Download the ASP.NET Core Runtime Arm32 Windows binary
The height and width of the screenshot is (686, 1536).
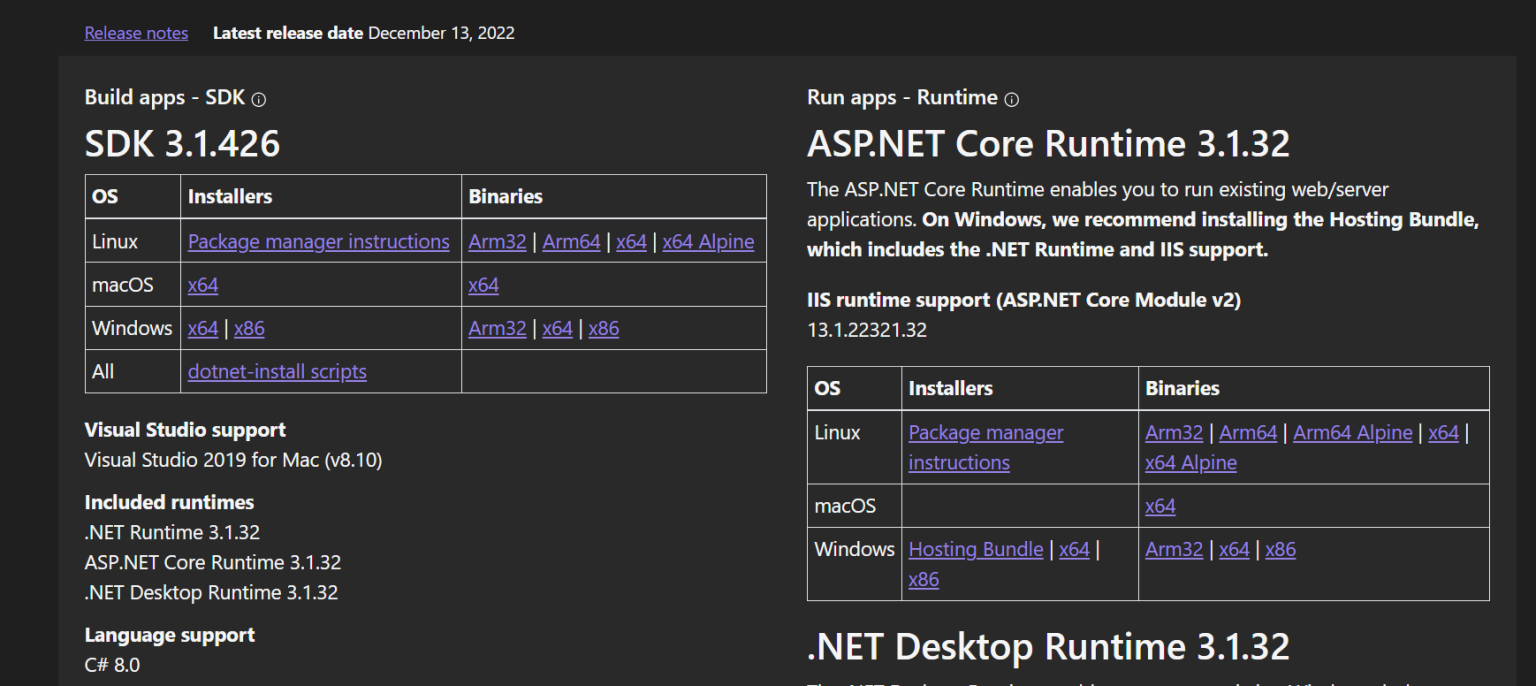[1174, 549]
